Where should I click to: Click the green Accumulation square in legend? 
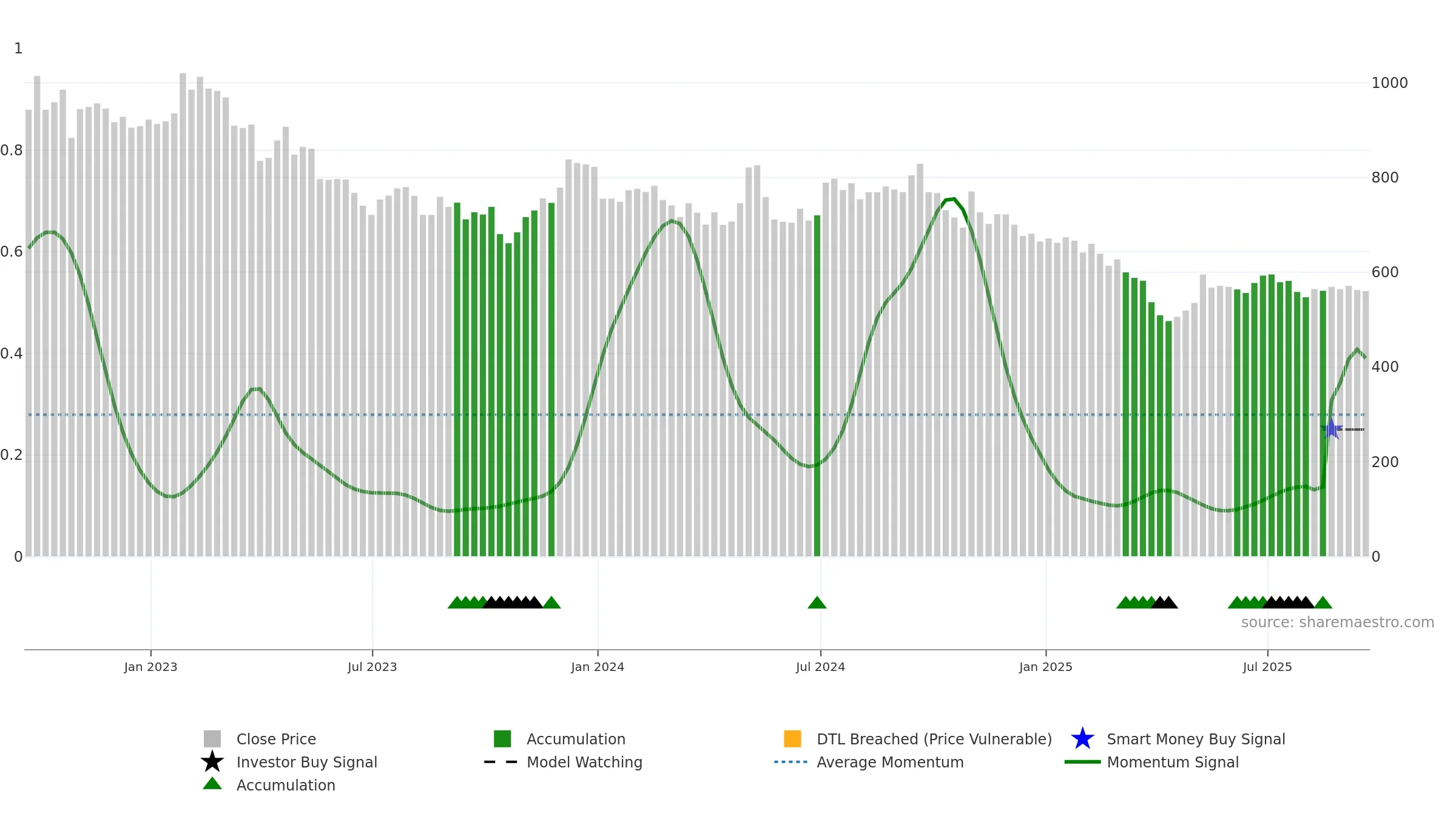(502, 738)
